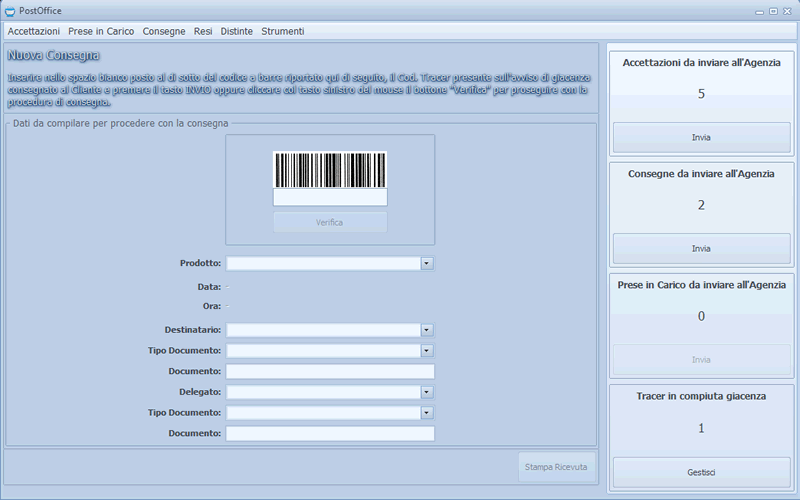Viewport: 800px width, 500px height.
Task: Click Invia under Accettazioni da inviare all'Agenzia
Action: click(x=701, y=137)
